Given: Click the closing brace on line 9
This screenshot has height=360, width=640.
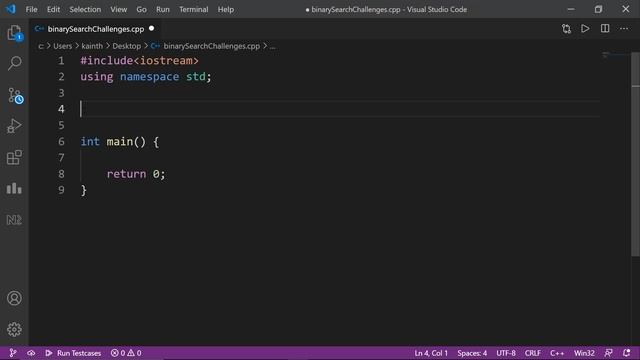Looking at the screenshot, I should [83, 190].
